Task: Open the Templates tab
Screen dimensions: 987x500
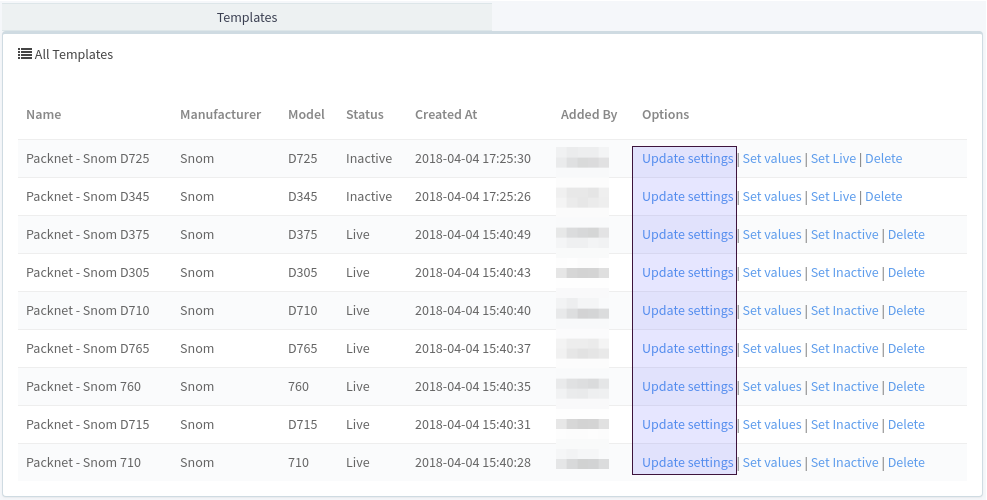Action: [x=247, y=18]
